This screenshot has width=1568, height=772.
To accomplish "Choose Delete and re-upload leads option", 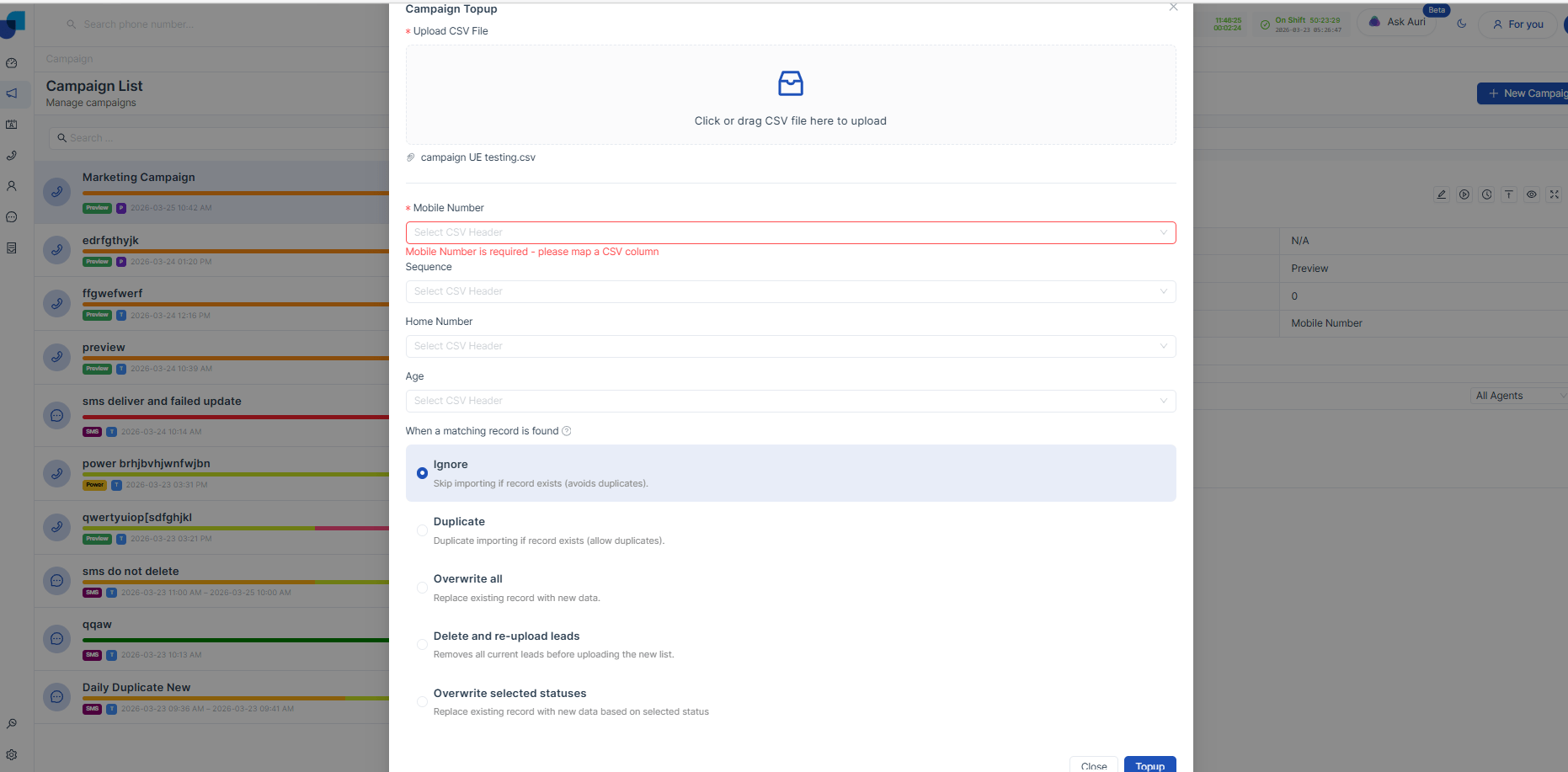I will [x=422, y=645].
